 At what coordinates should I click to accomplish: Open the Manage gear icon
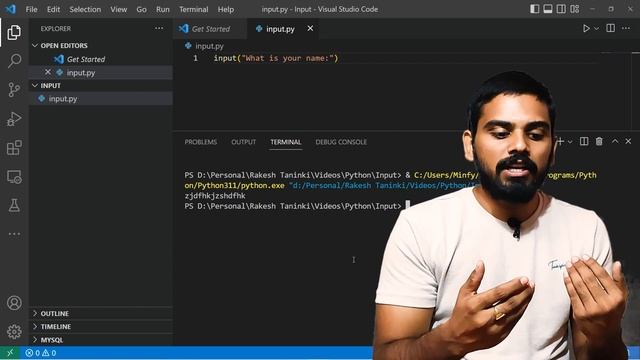[14, 331]
